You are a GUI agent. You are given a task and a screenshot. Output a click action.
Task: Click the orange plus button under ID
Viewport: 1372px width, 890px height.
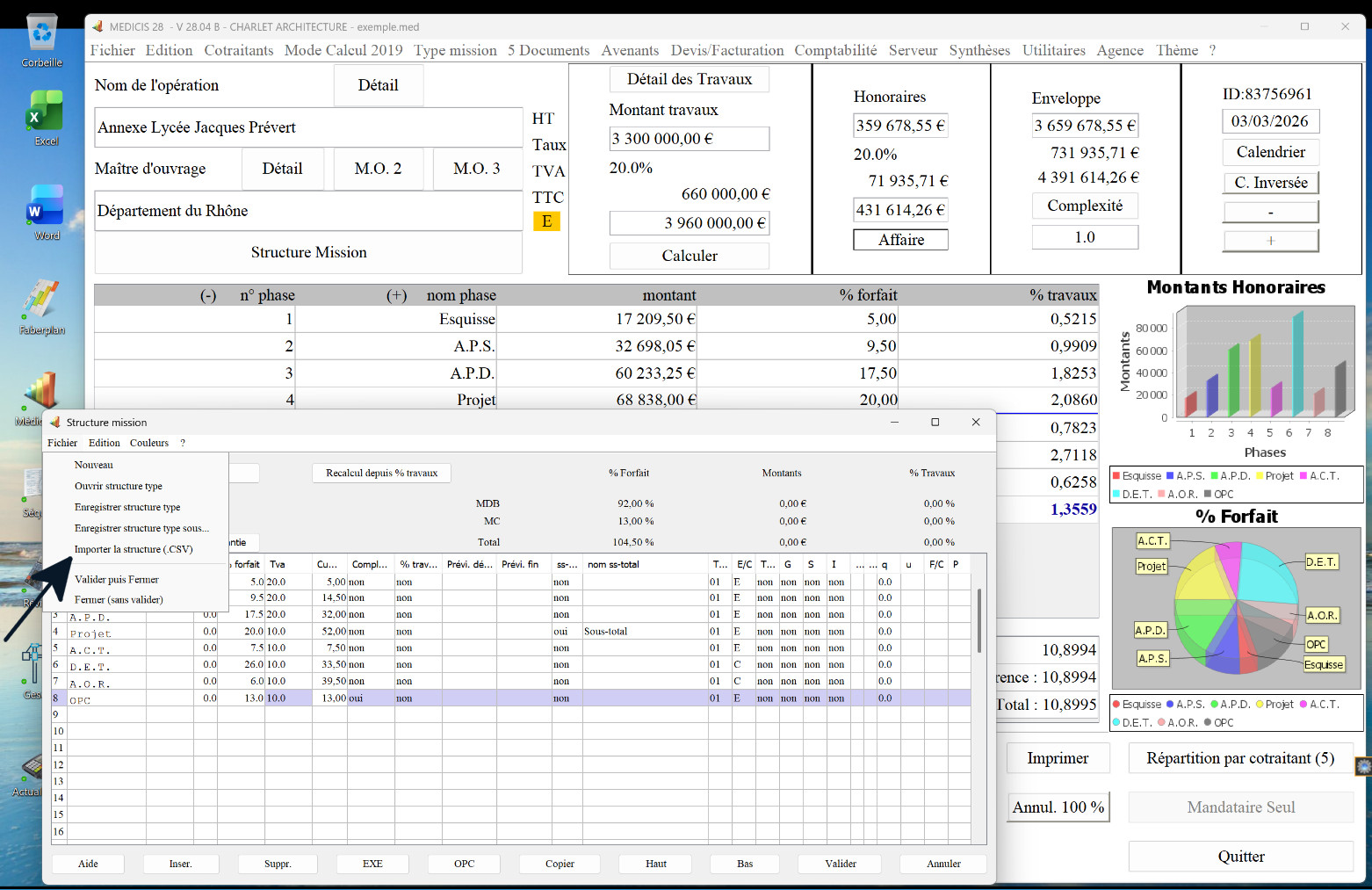(x=1270, y=241)
